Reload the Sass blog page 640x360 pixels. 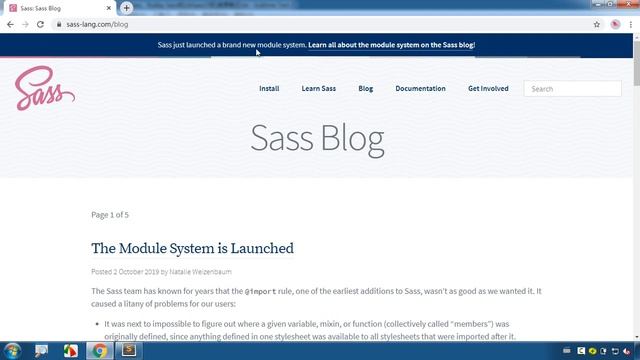pos(40,24)
